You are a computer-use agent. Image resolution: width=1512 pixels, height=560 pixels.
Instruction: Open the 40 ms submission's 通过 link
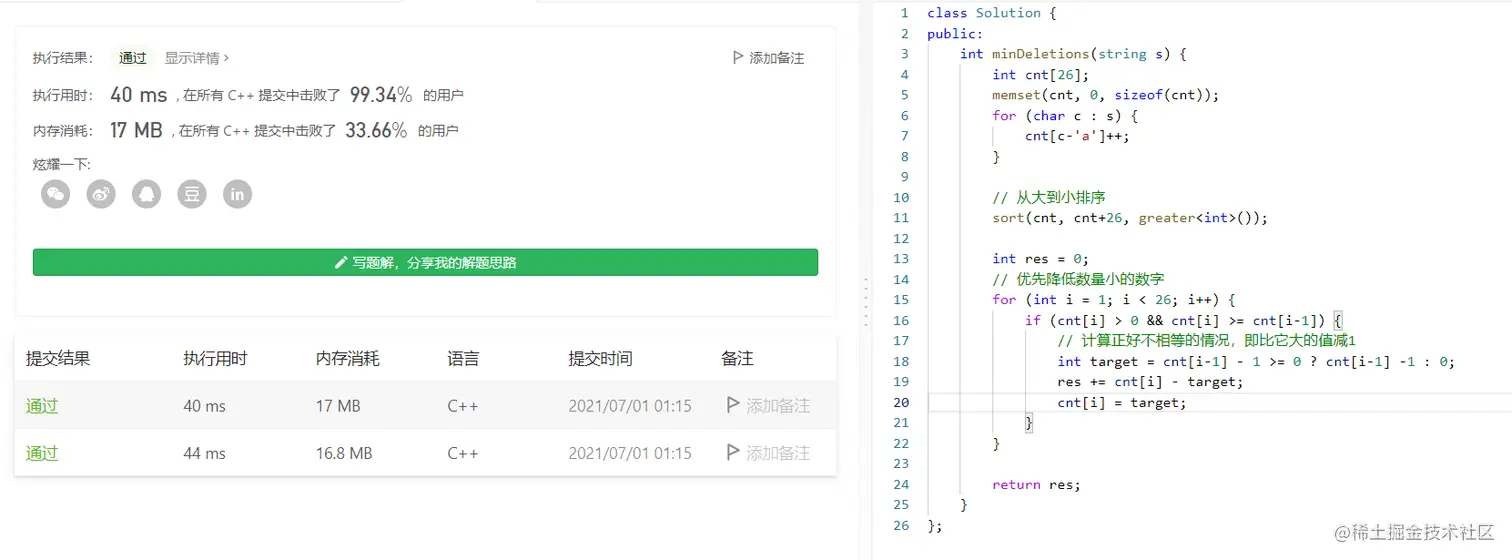(x=42, y=406)
